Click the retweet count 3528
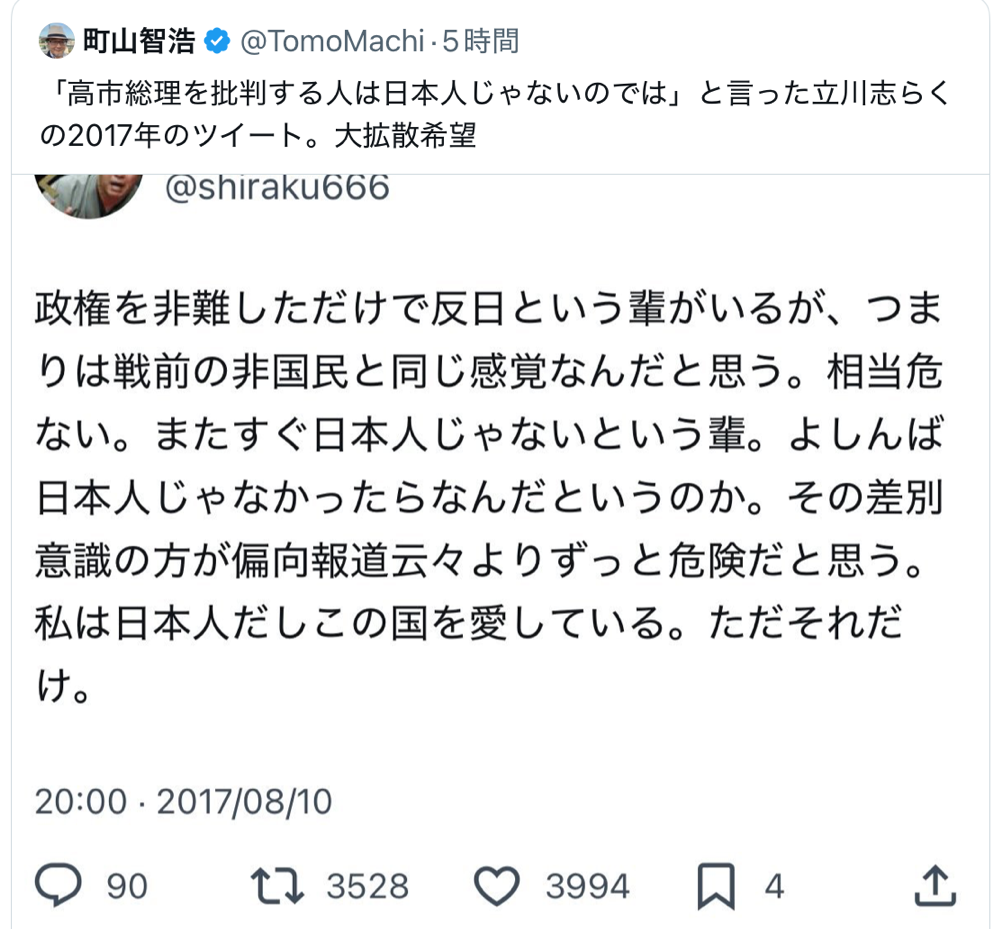994x929 pixels. coord(368,886)
